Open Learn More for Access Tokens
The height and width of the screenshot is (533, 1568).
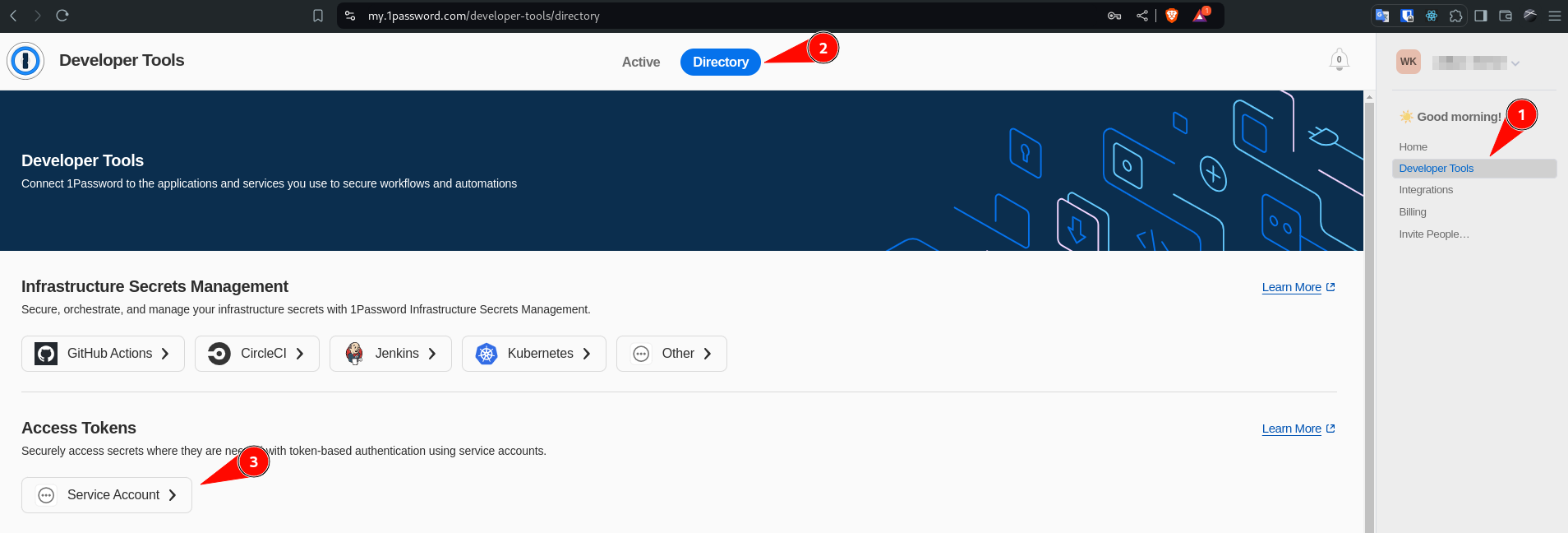1298,429
